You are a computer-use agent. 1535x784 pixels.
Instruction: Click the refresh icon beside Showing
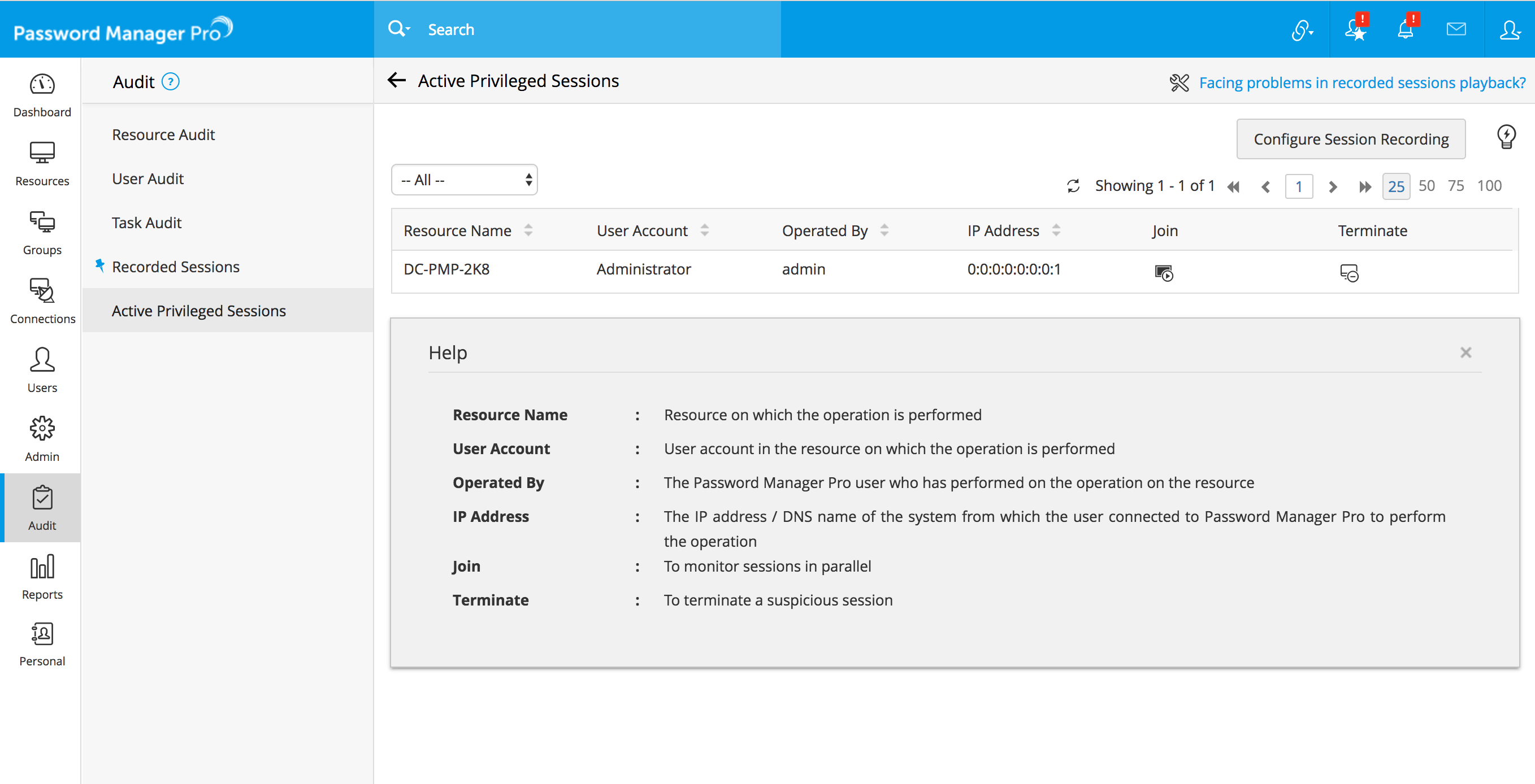click(1073, 186)
